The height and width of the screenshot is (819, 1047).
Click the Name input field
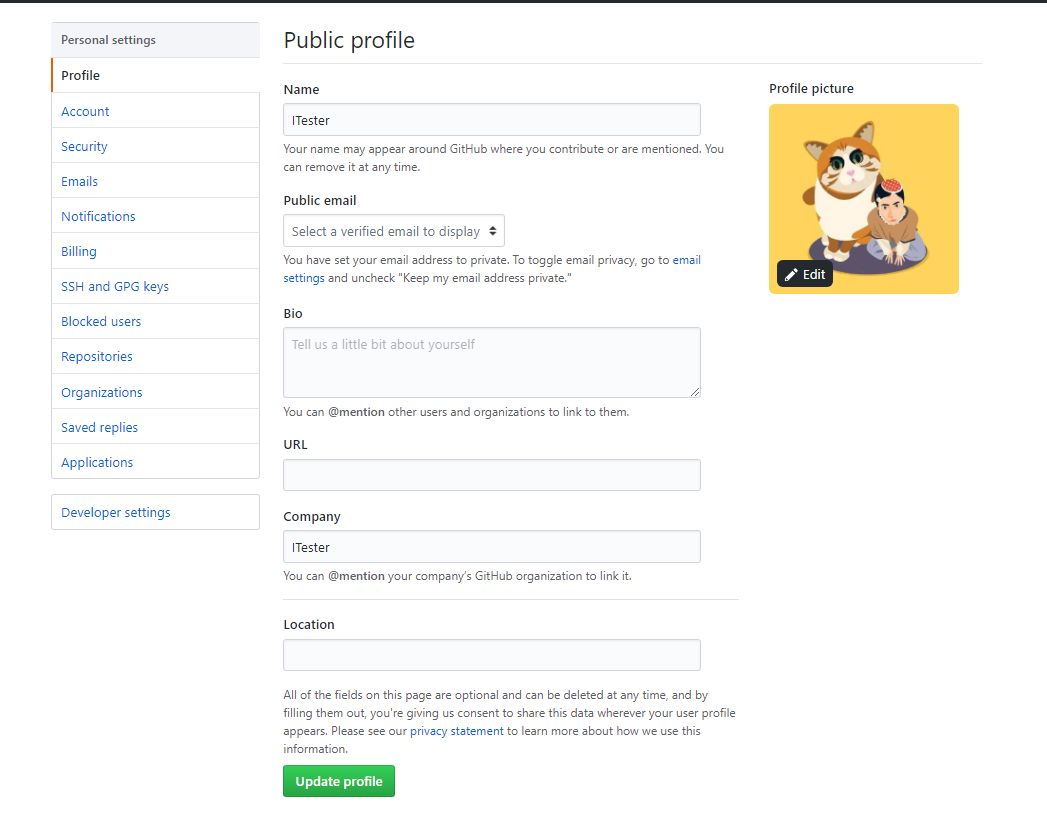[x=491, y=120]
